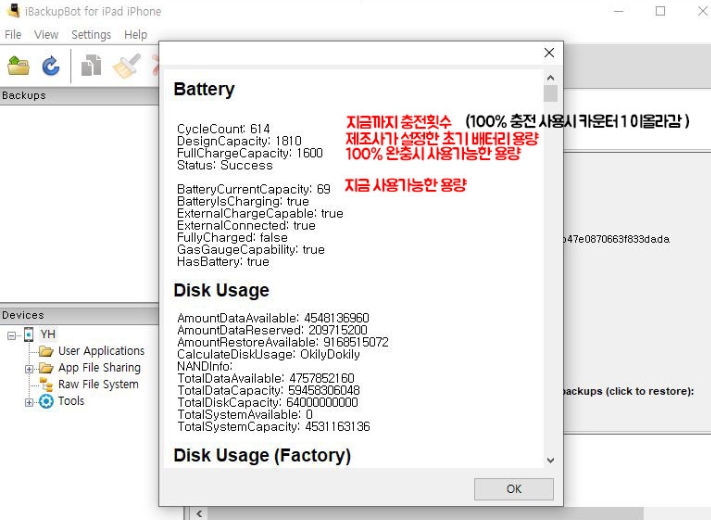Minimize the iBackupBot window
Image resolution: width=711 pixels, height=520 pixels.
[618, 11]
